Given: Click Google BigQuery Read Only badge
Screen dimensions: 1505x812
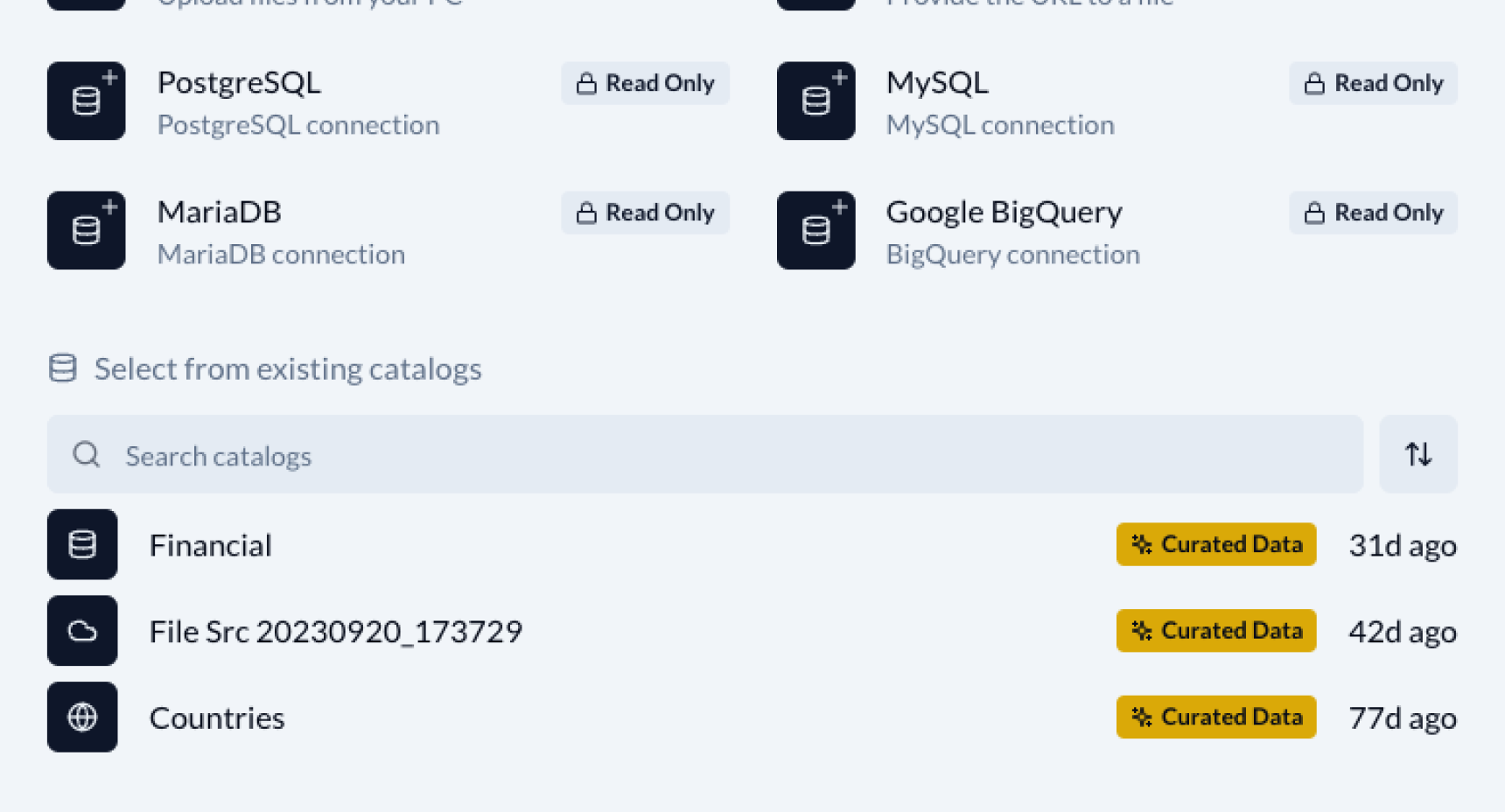Looking at the screenshot, I should (x=1373, y=213).
